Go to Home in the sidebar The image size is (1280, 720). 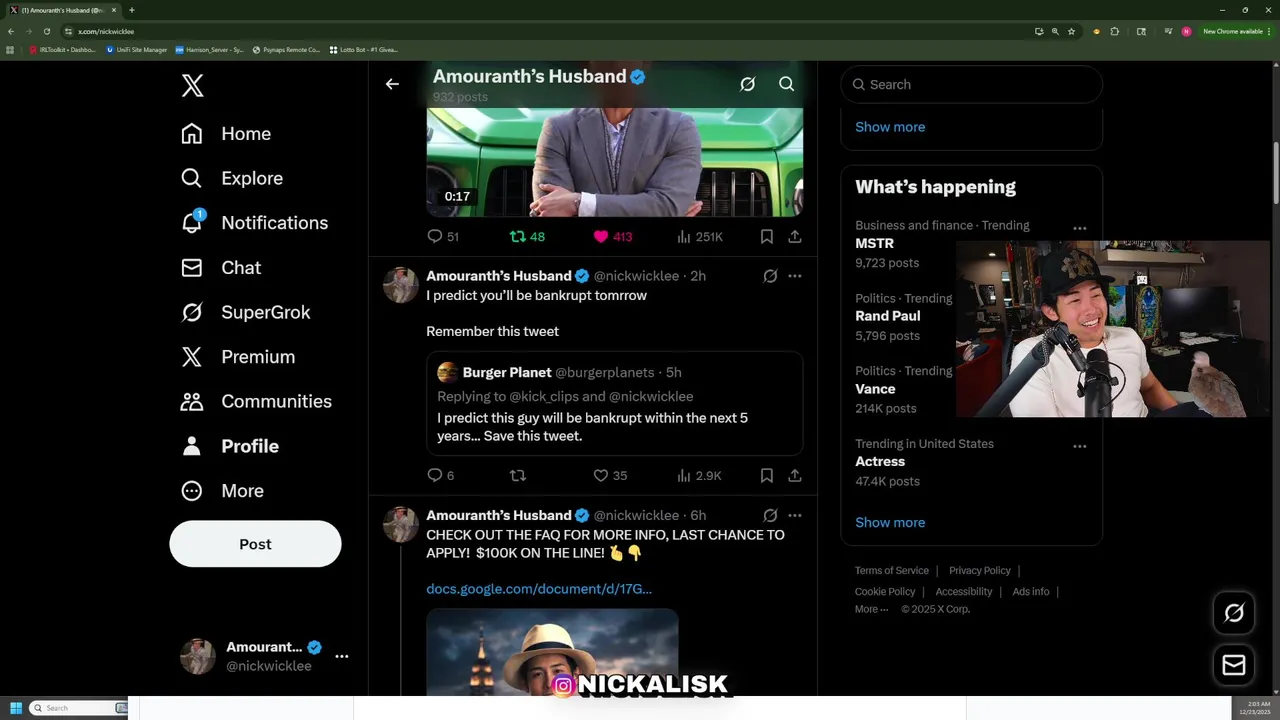226,134
